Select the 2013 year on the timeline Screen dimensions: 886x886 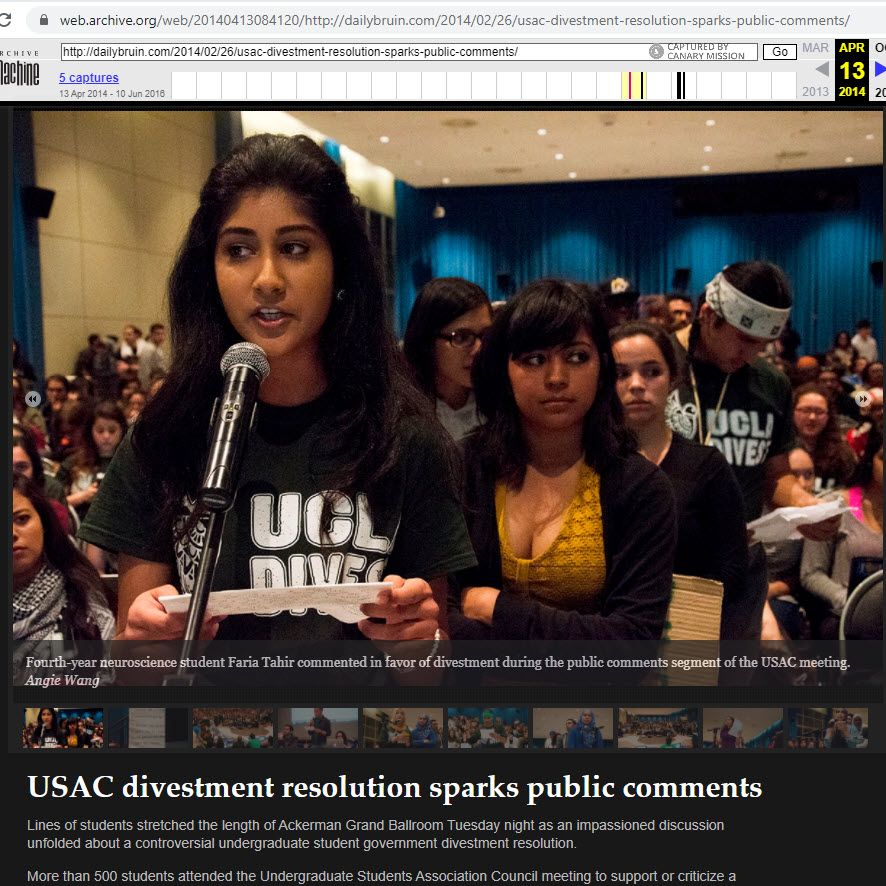tap(814, 91)
